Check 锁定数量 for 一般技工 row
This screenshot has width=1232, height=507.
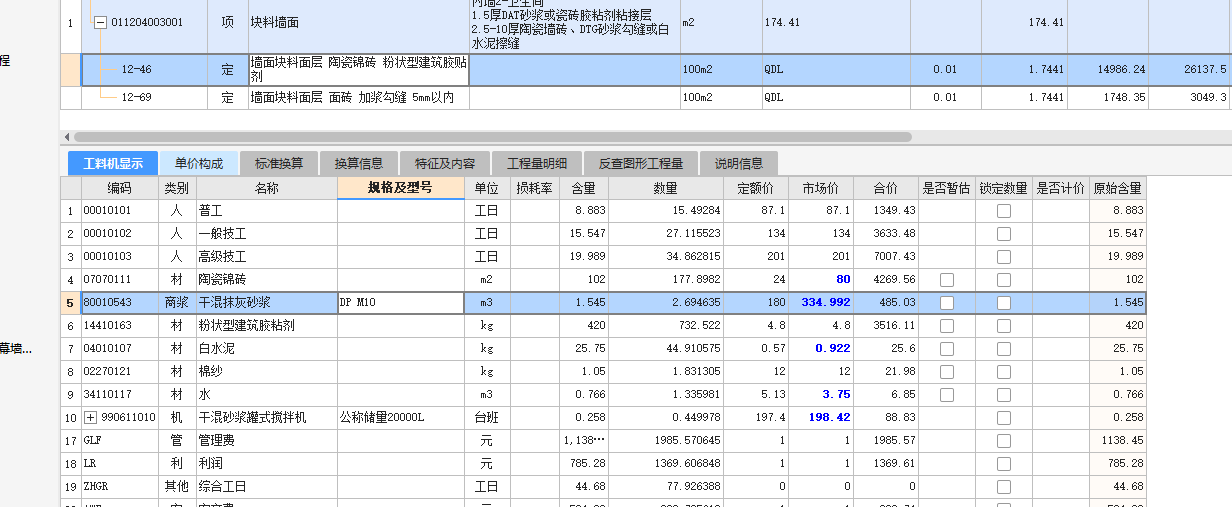click(1004, 233)
